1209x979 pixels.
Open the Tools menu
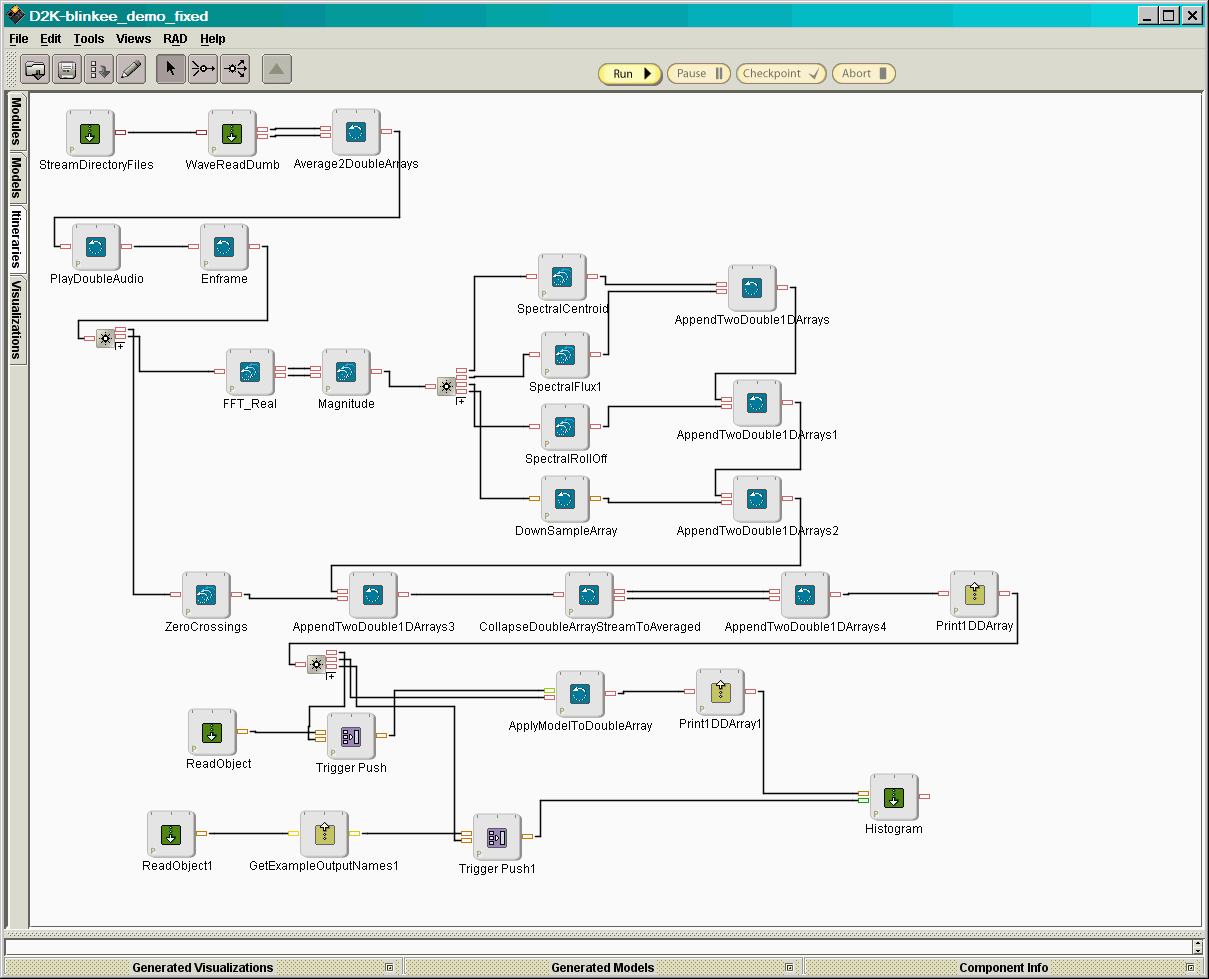coord(89,39)
